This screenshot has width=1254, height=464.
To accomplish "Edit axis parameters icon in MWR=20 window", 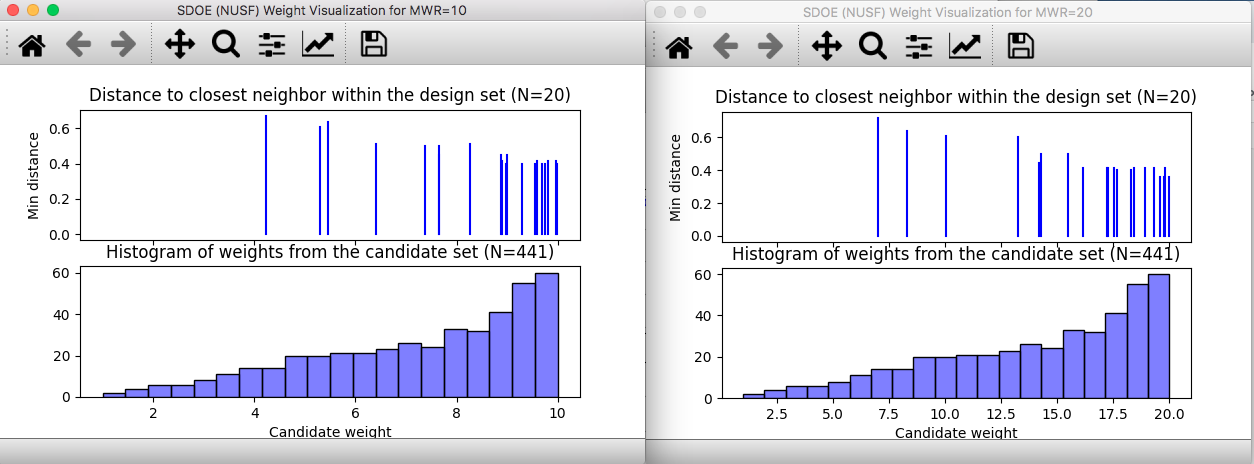I will [965, 46].
